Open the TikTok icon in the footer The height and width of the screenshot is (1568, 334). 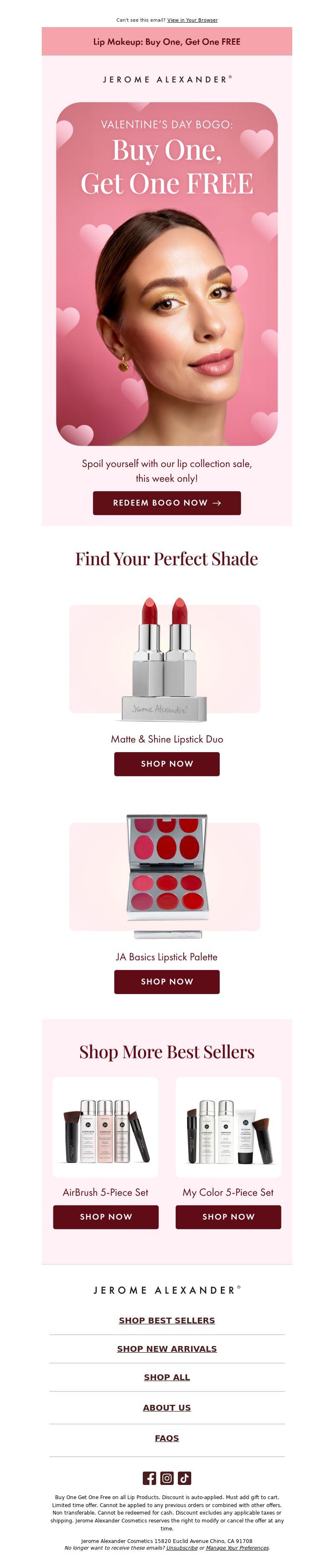click(x=185, y=1478)
